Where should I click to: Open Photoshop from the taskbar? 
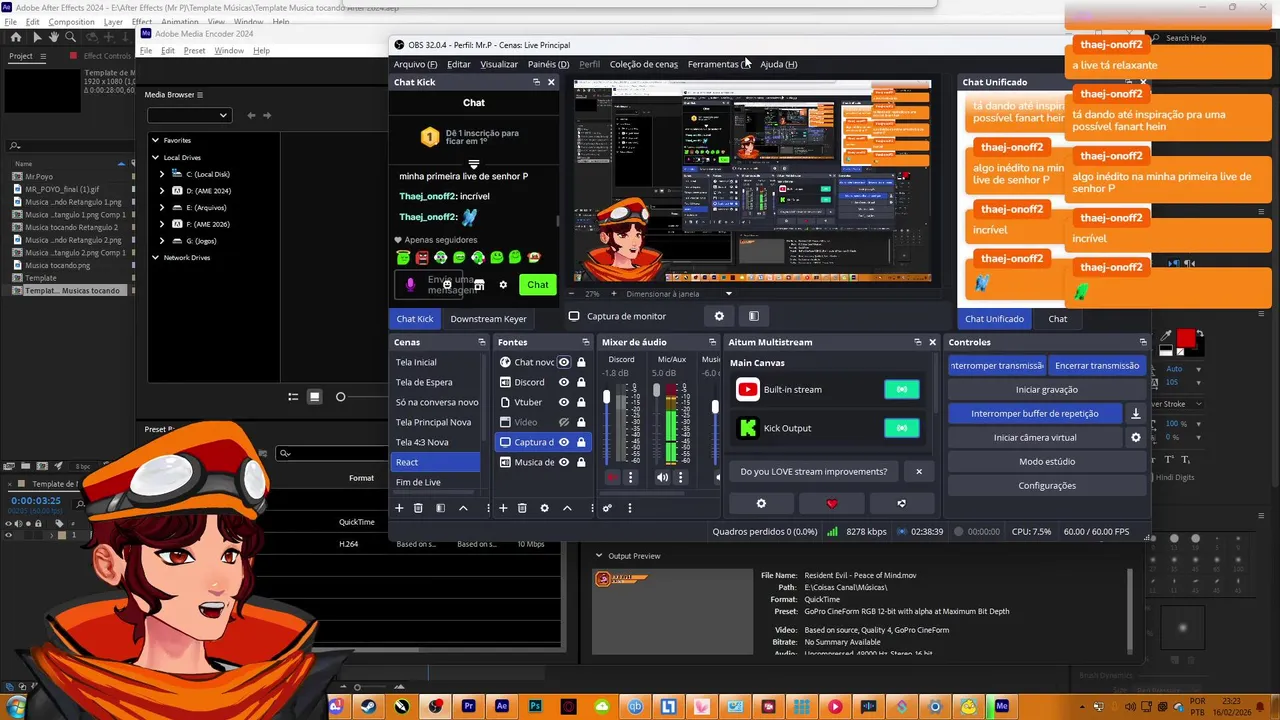pyautogui.click(x=535, y=706)
